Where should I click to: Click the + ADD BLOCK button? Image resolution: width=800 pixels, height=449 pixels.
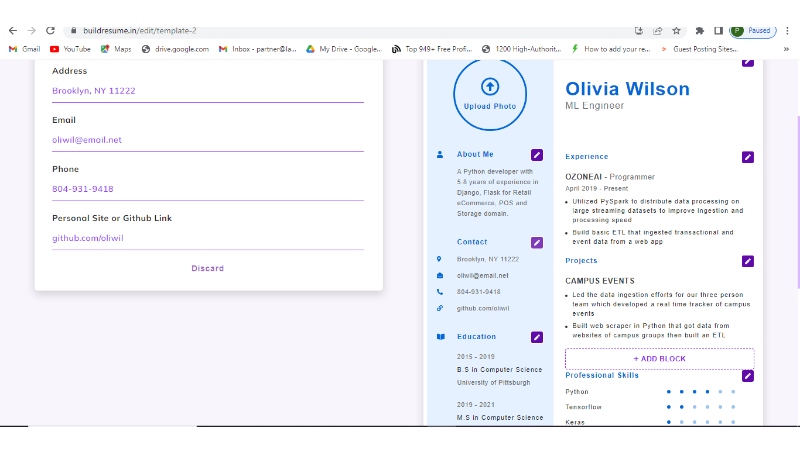click(x=659, y=358)
